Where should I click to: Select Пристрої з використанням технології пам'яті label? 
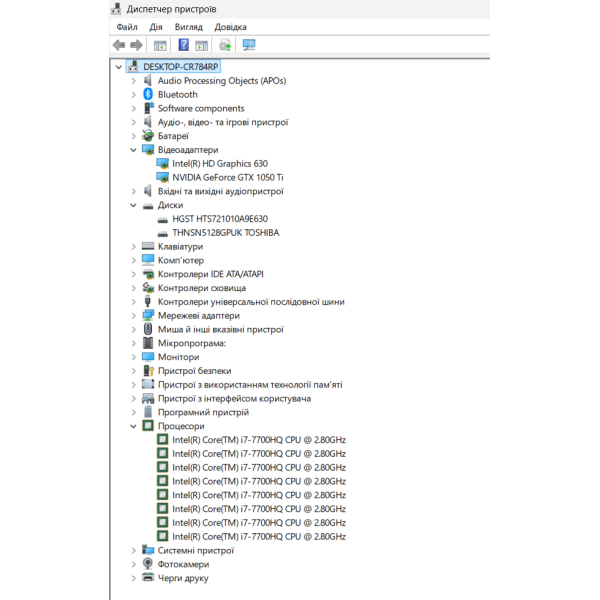tap(250, 385)
